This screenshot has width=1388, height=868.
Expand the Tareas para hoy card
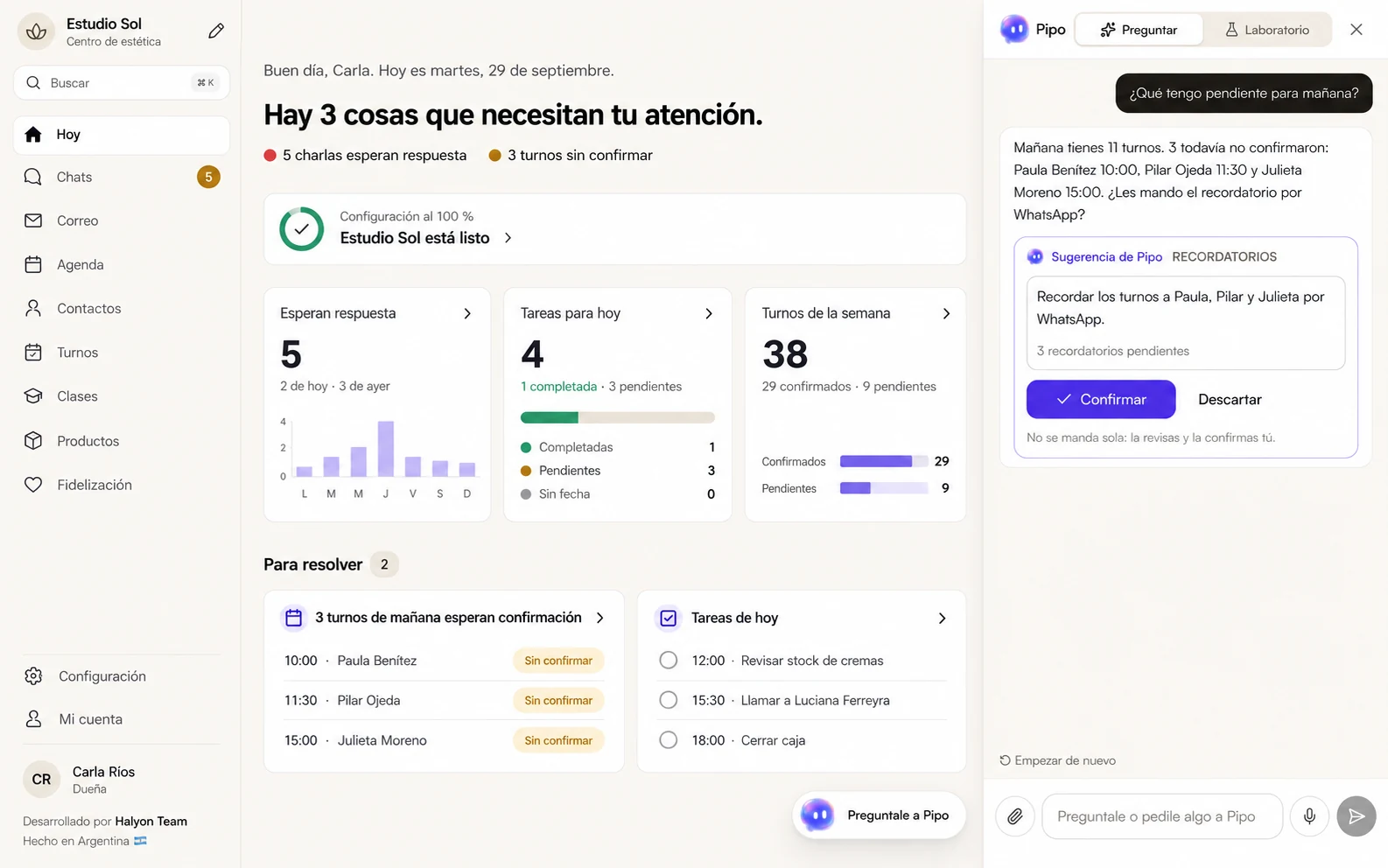(709, 313)
